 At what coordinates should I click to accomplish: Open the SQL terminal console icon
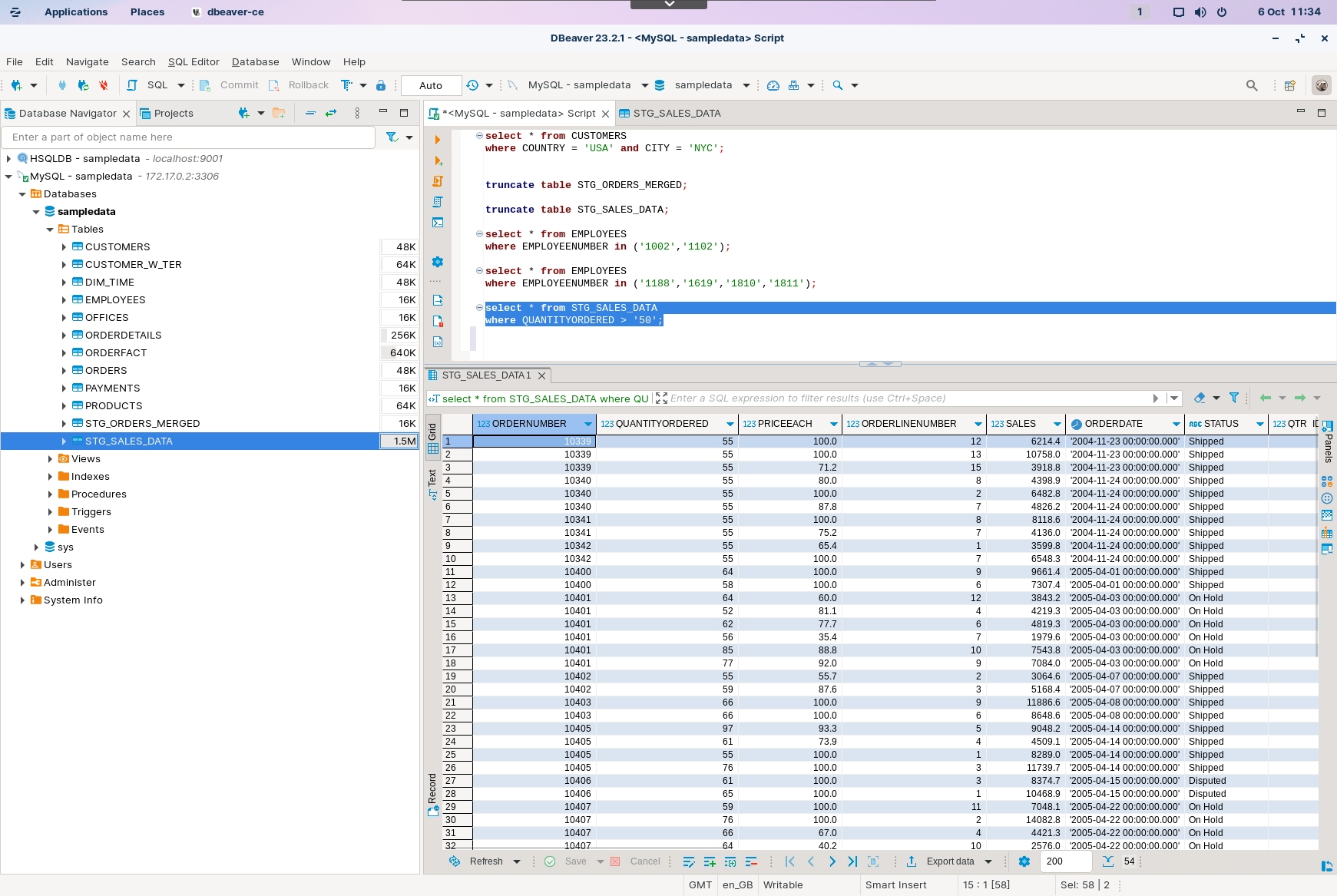(x=438, y=223)
